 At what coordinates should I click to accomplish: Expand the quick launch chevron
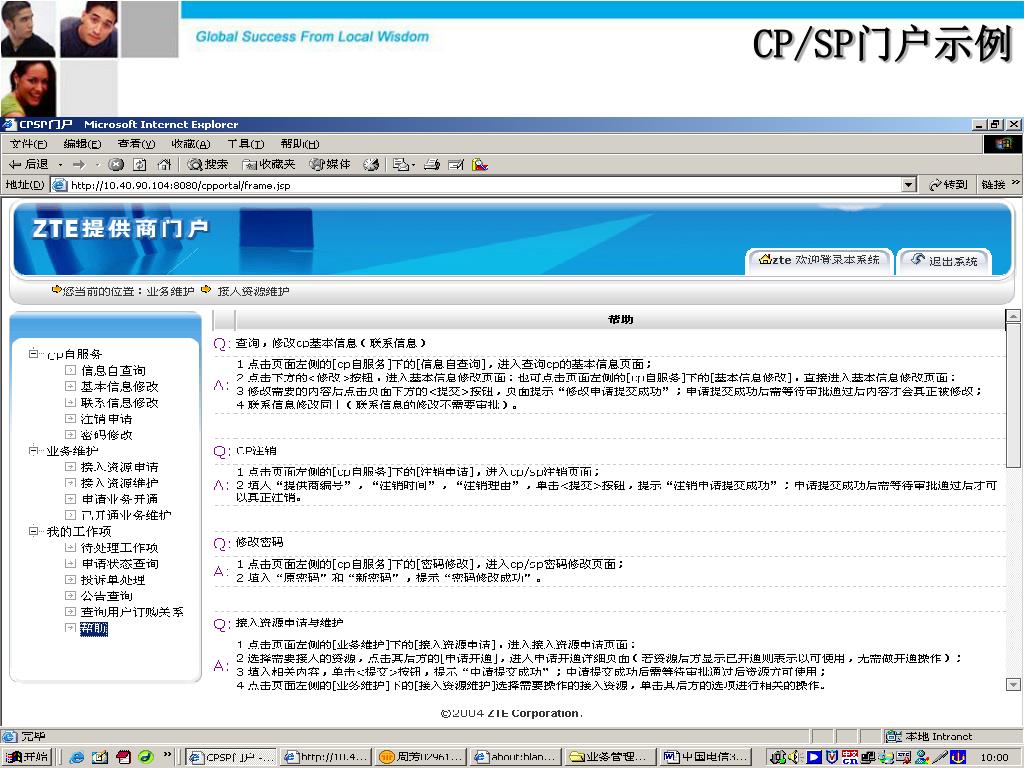tap(167, 756)
